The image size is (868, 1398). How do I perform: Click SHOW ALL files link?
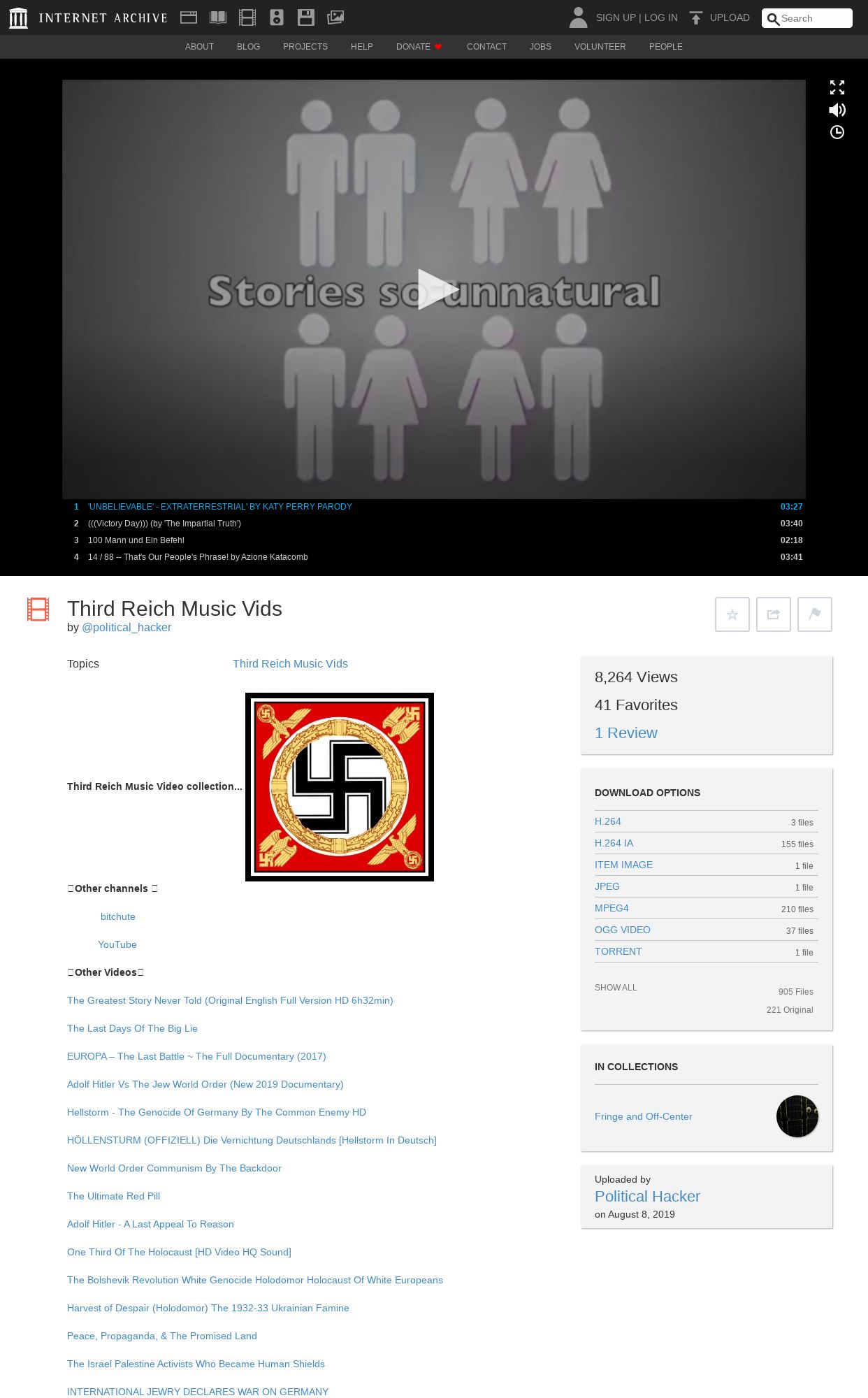[x=616, y=988]
